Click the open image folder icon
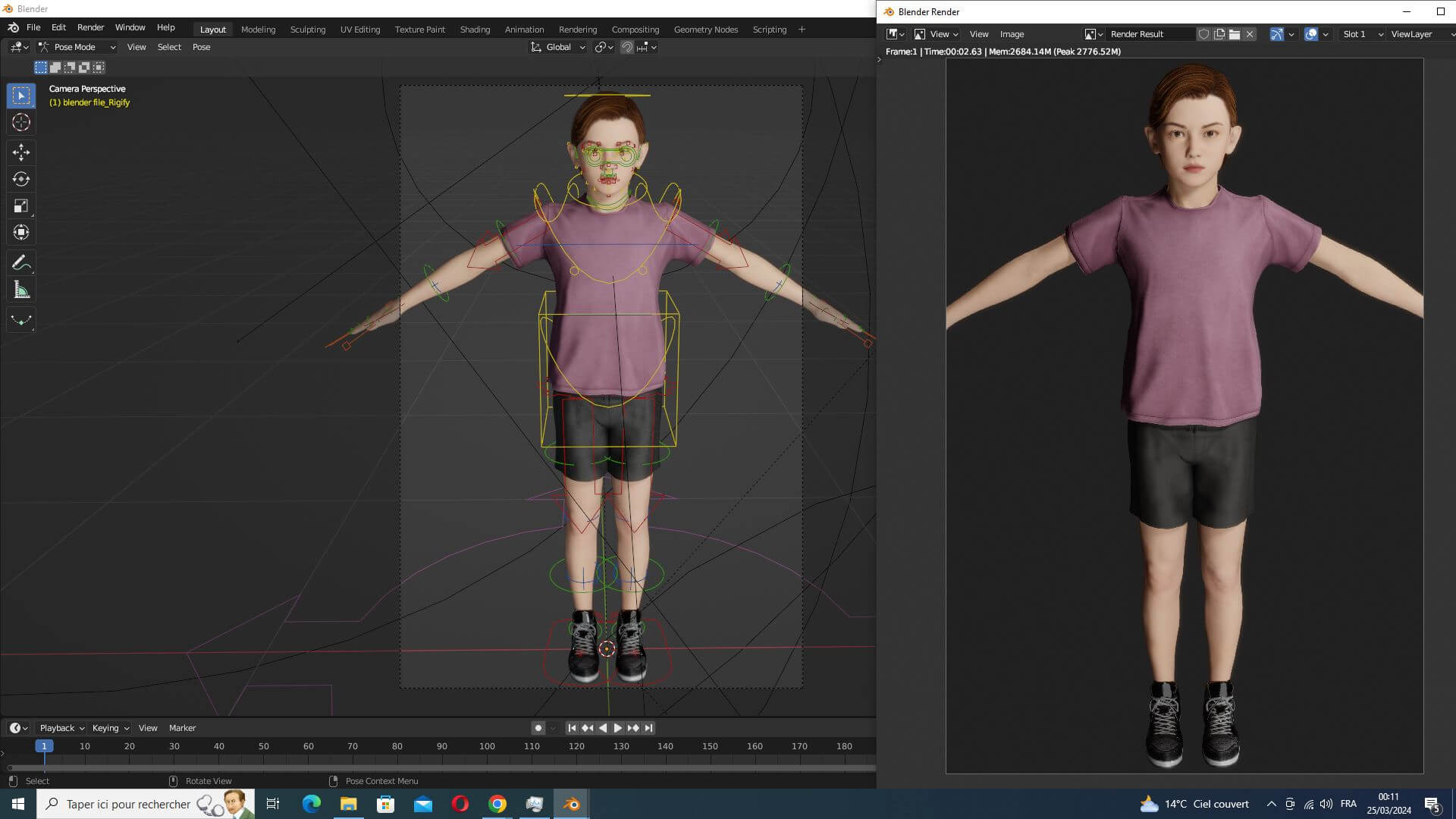Screen dimensions: 1456x819 coord(1235,34)
